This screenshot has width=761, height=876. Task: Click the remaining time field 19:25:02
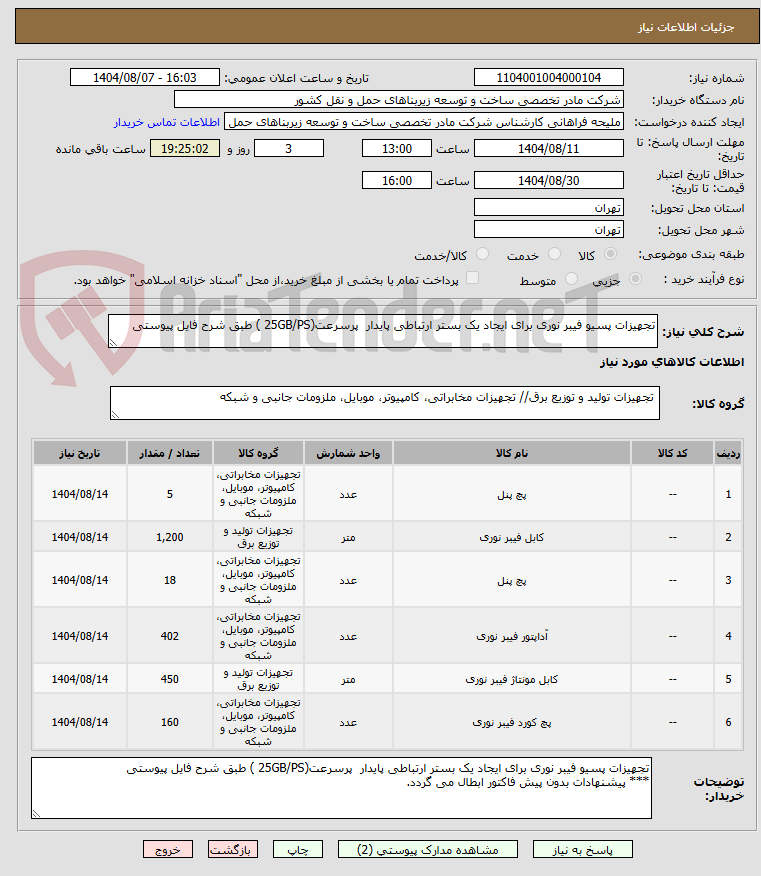[185, 149]
